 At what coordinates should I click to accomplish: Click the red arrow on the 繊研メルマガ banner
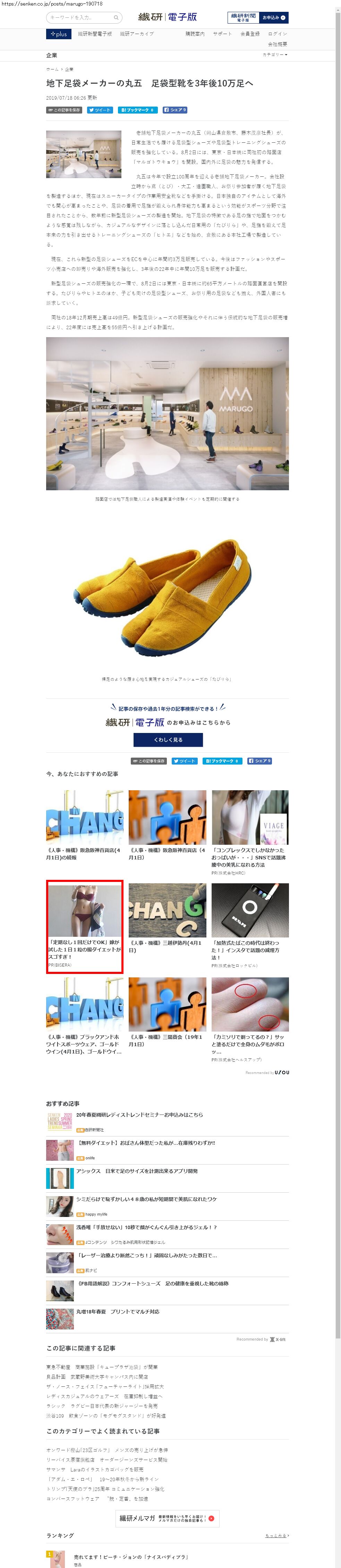coord(211,1518)
